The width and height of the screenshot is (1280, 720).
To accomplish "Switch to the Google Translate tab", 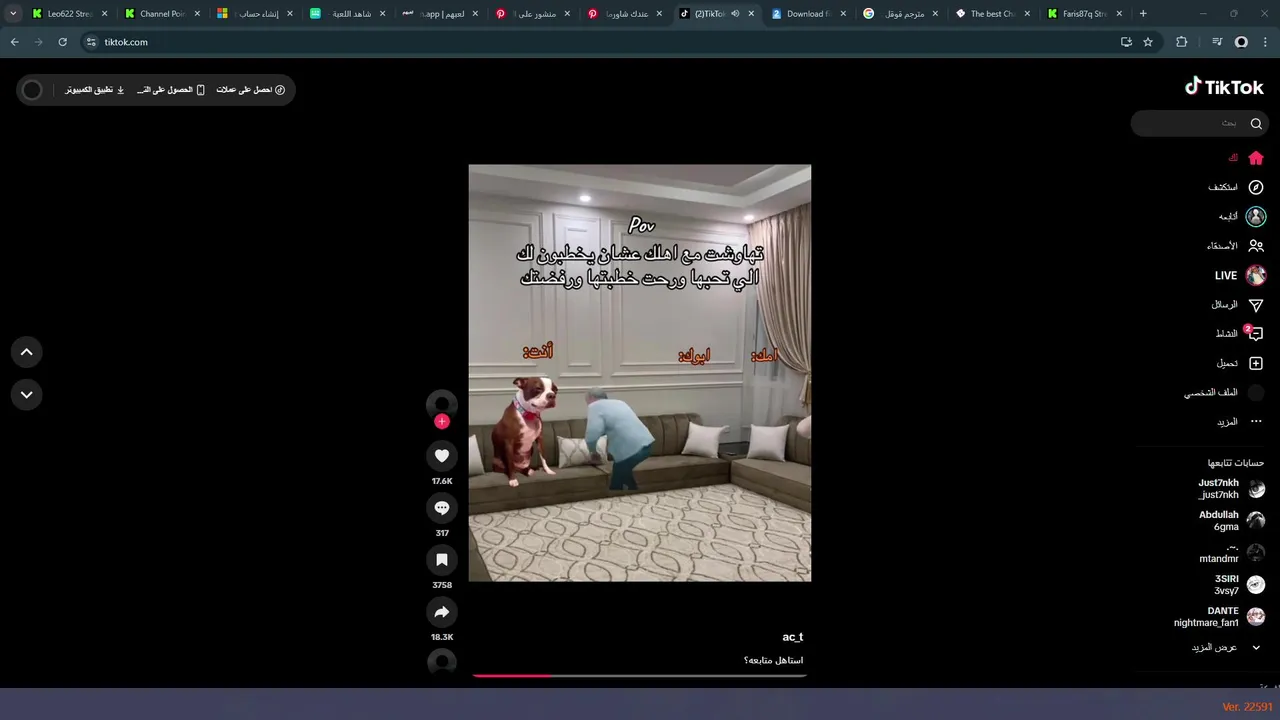I will point(900,14).
